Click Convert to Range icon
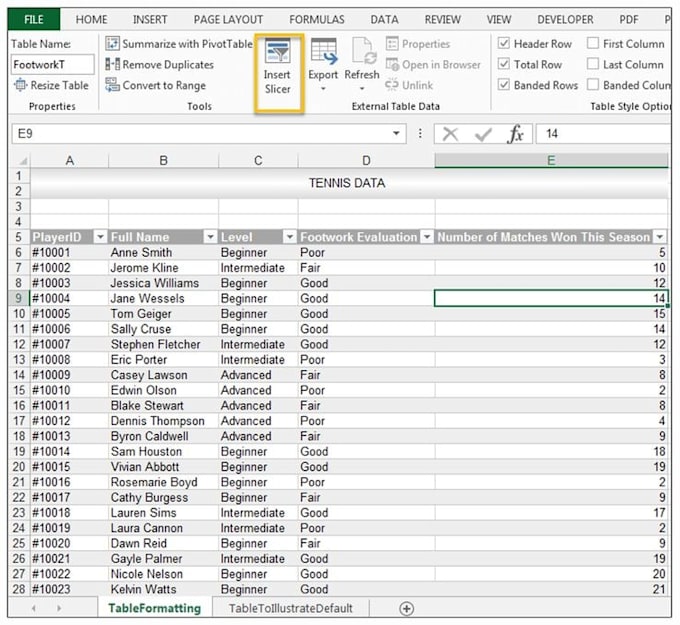 click(112, 86)
